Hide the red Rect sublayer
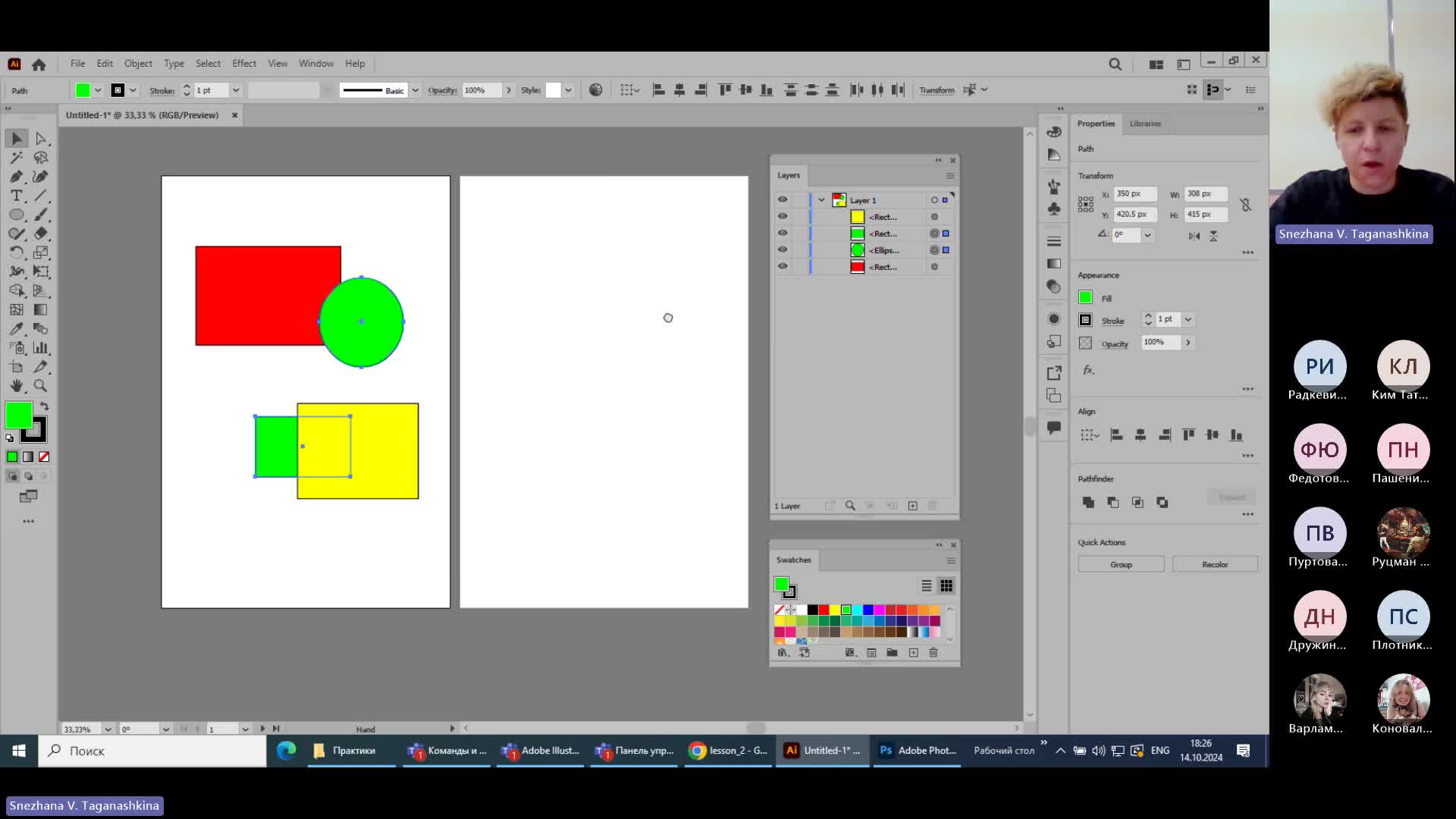The image size is (1456, 819). click(783, 267)
